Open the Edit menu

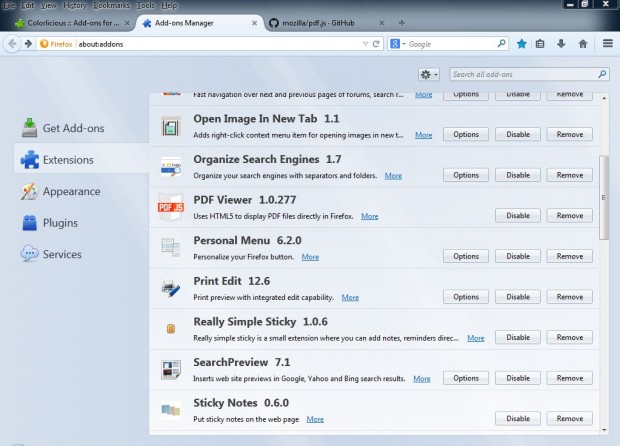click(27, 6)
